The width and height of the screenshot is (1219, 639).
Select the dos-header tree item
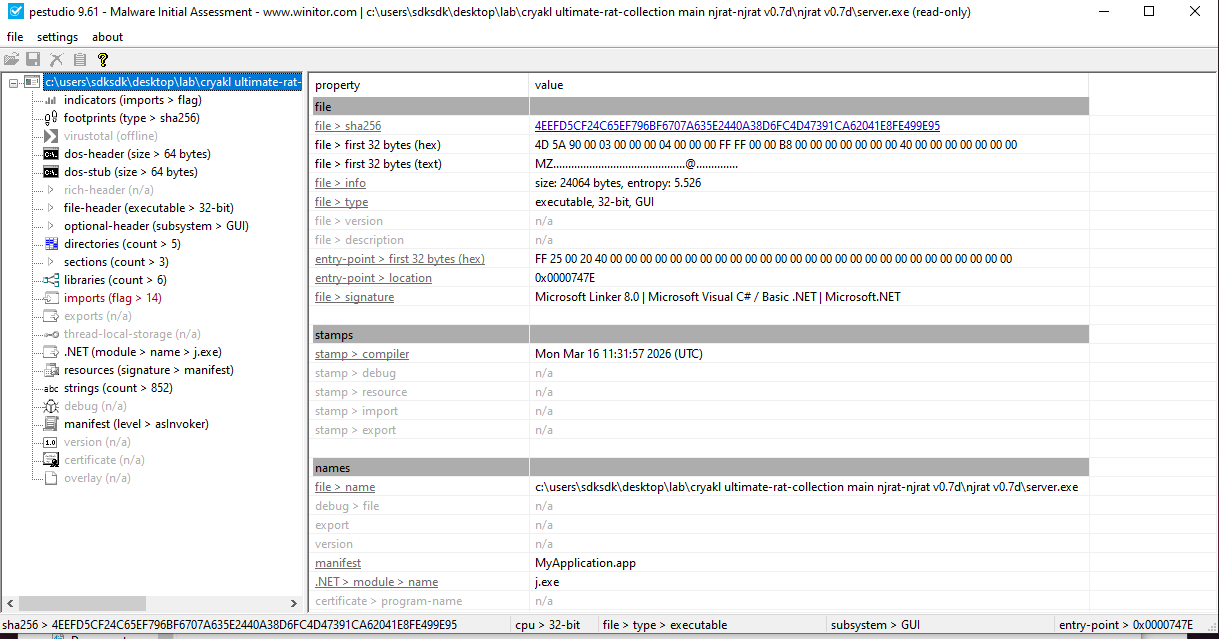(x=137, y=154)
